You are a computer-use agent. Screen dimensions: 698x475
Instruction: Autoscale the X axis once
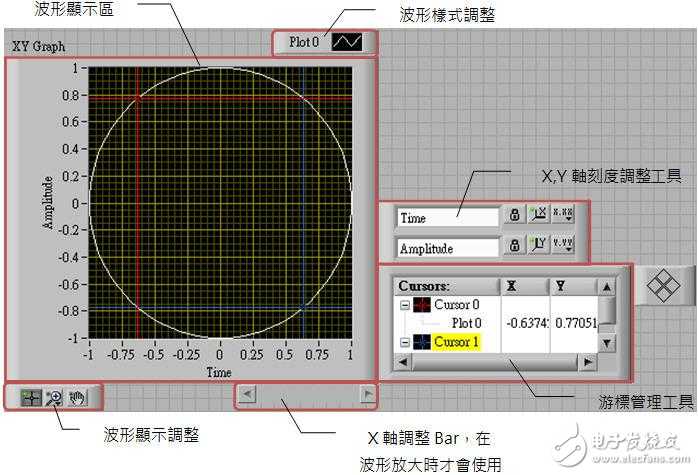(538, 214)
